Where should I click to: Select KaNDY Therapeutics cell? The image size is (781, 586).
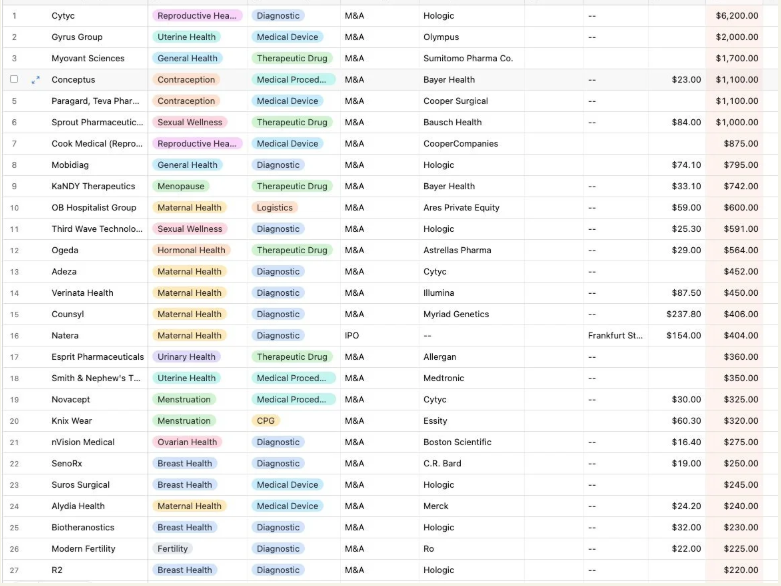(93, 186)
